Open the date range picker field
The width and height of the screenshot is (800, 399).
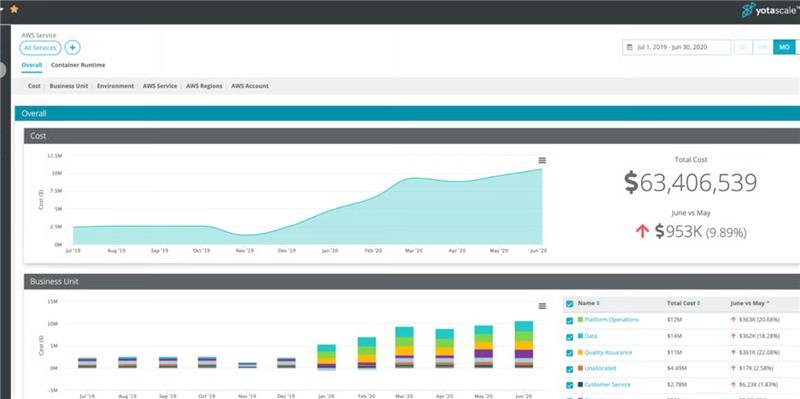pos(677,47)
